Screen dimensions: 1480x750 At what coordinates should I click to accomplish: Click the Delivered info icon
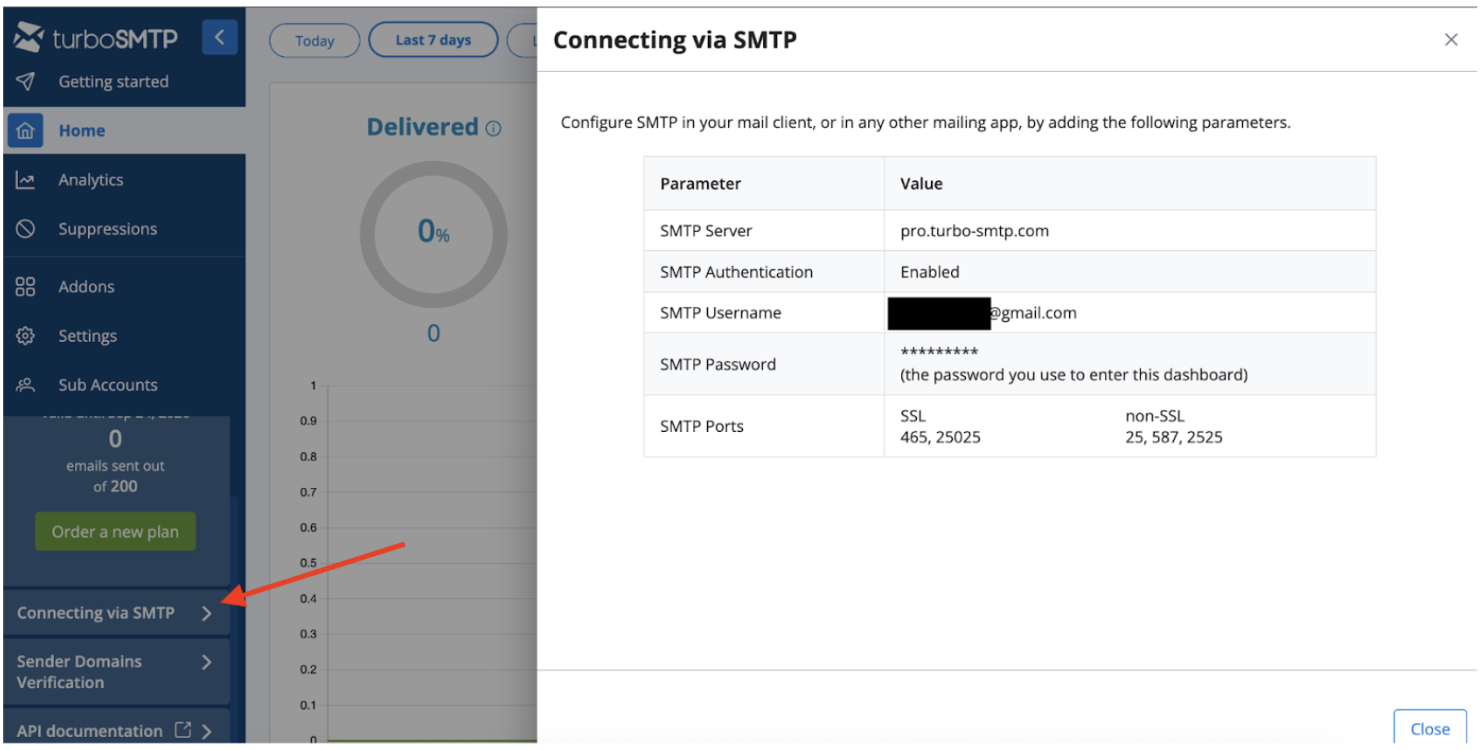[x=493, y=128]
